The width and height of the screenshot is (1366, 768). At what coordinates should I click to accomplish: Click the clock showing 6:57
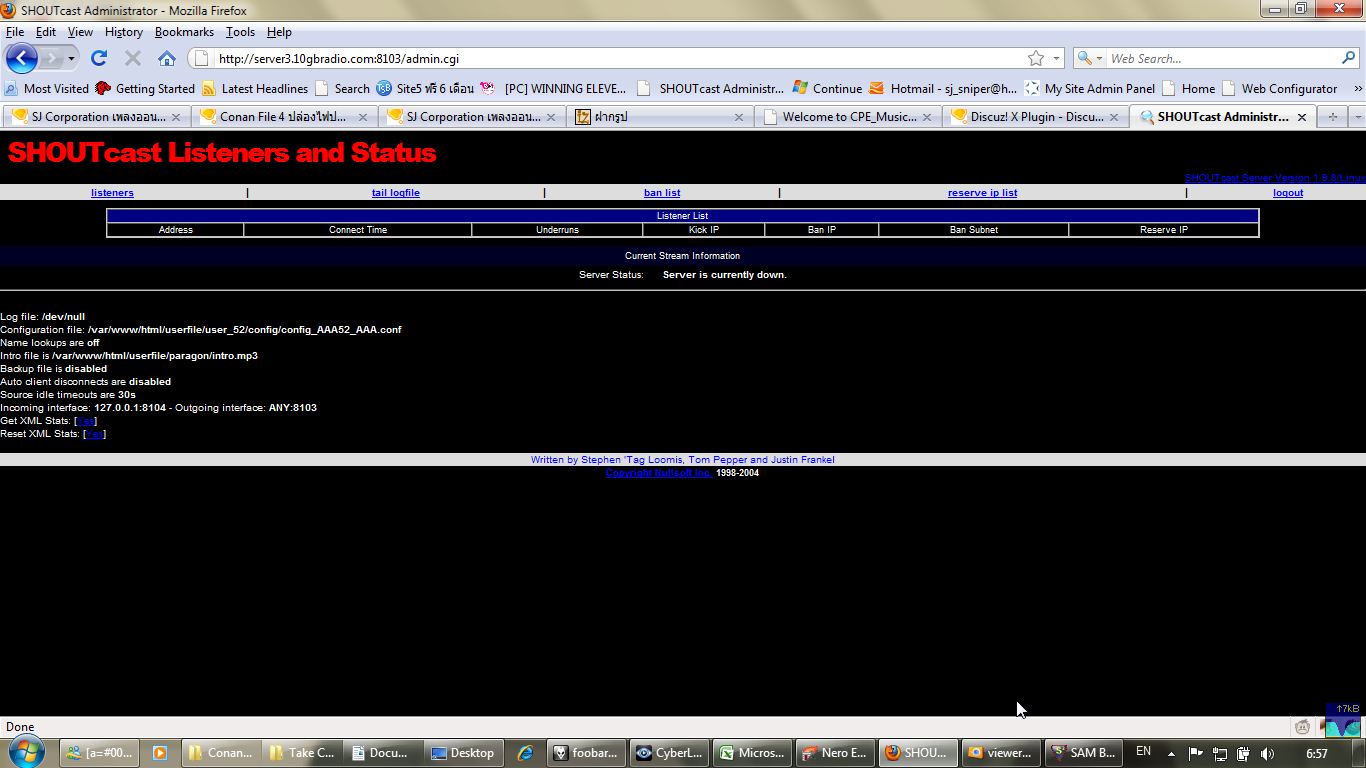pyautogui.click(x=1317, y=753)
